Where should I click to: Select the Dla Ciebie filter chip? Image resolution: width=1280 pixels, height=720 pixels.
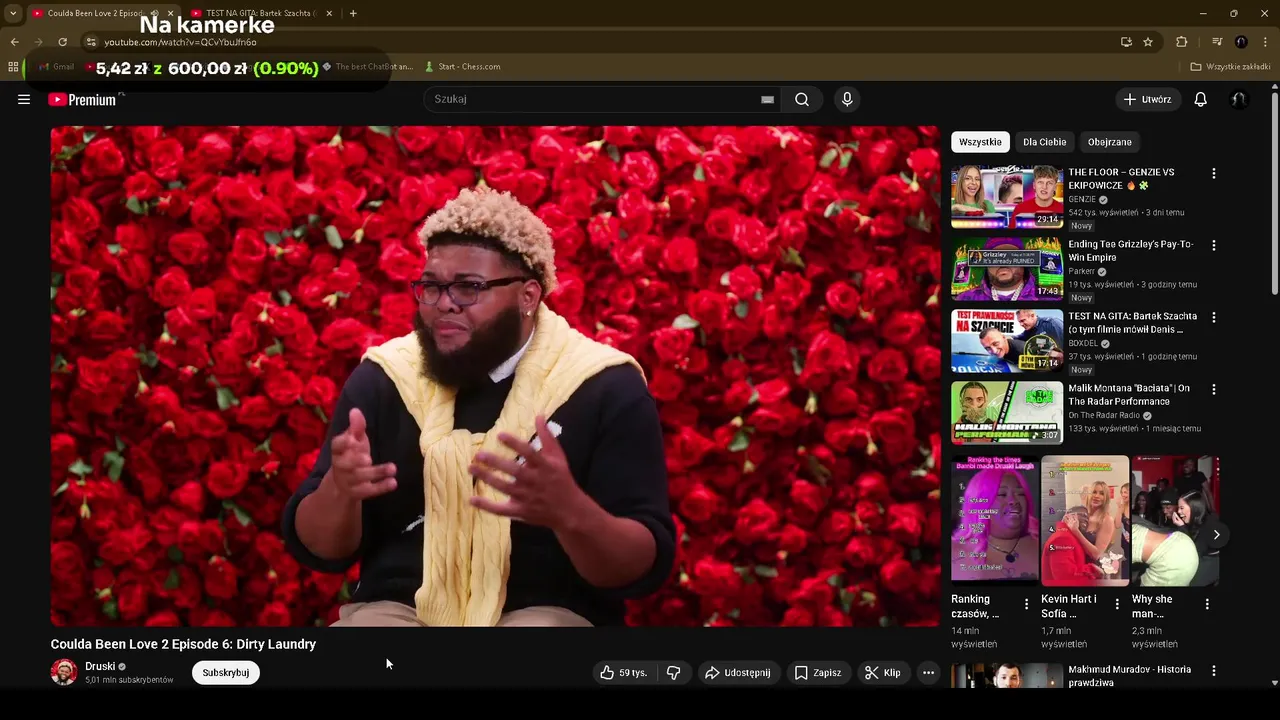coord(1044,142)
